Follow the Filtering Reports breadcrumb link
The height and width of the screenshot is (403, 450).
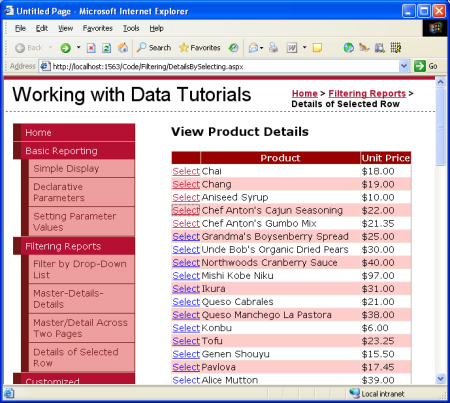tap(367, 94)
